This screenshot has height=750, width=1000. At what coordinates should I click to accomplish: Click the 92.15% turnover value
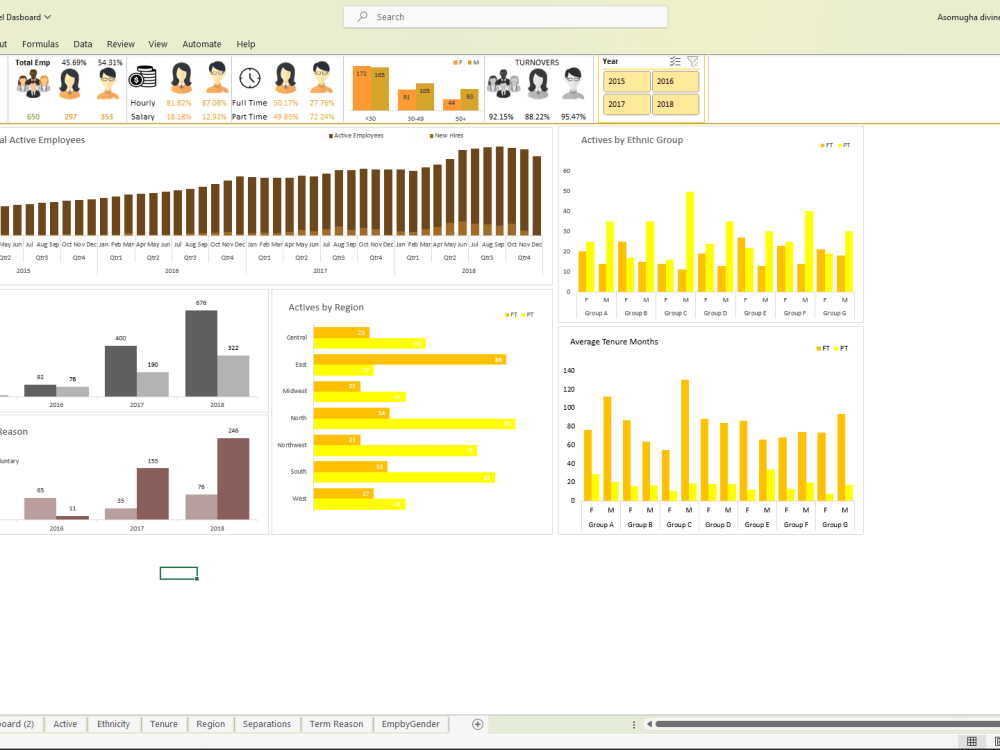(501, 117)
